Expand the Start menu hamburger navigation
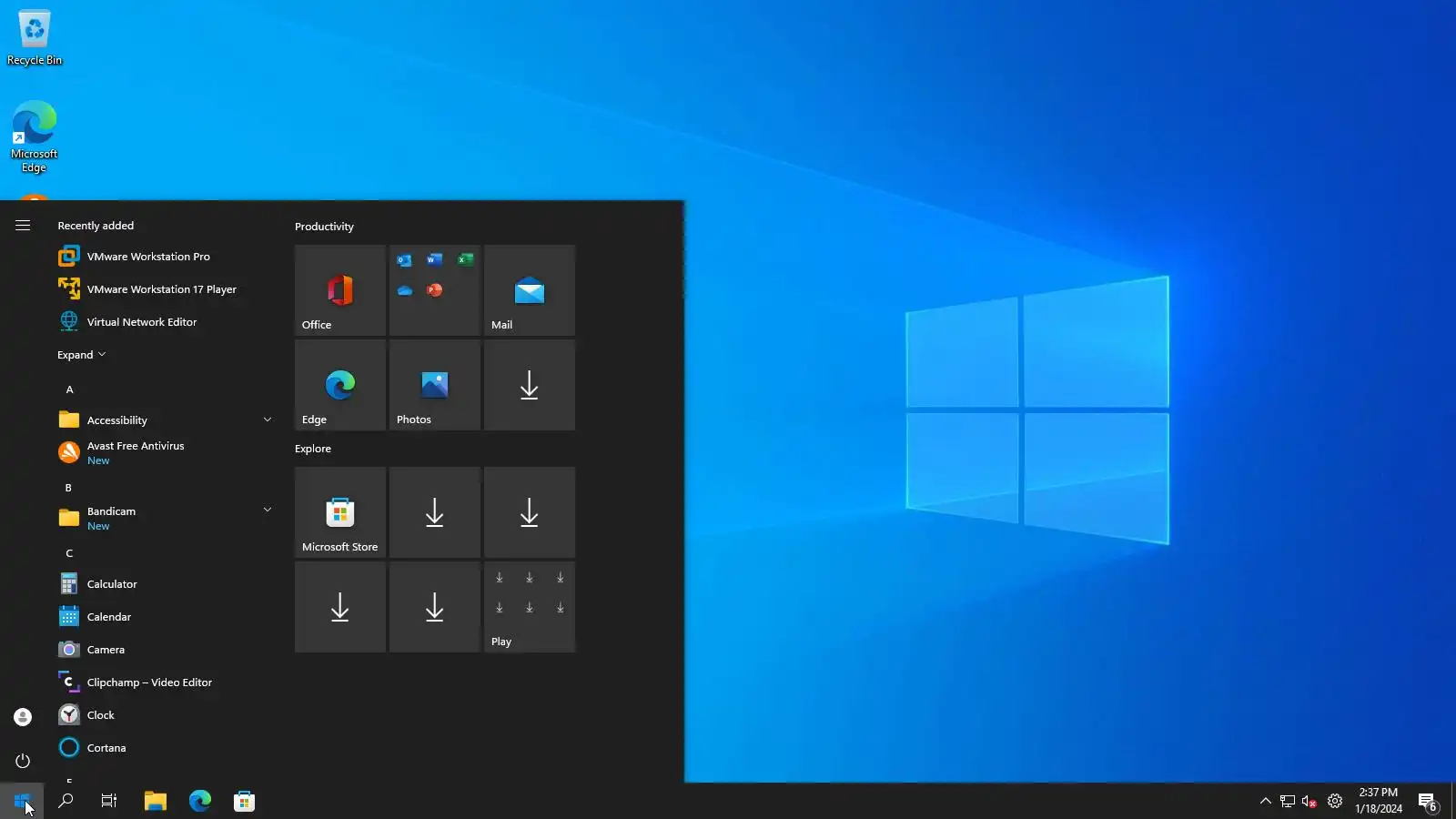This screenshot has height=819, width=1456. (x=23, y=226)
